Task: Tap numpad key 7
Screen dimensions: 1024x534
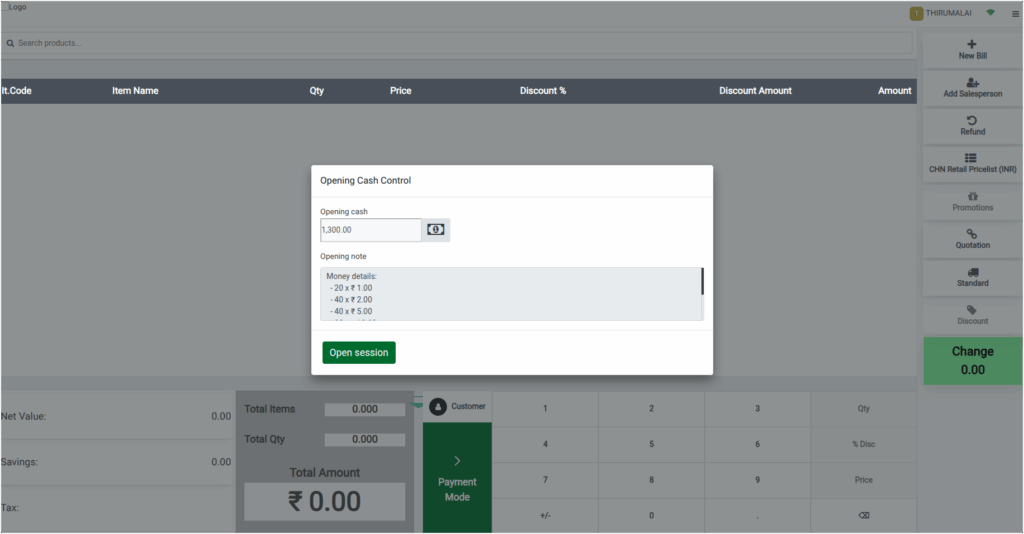Action: [x=545, y=480]
